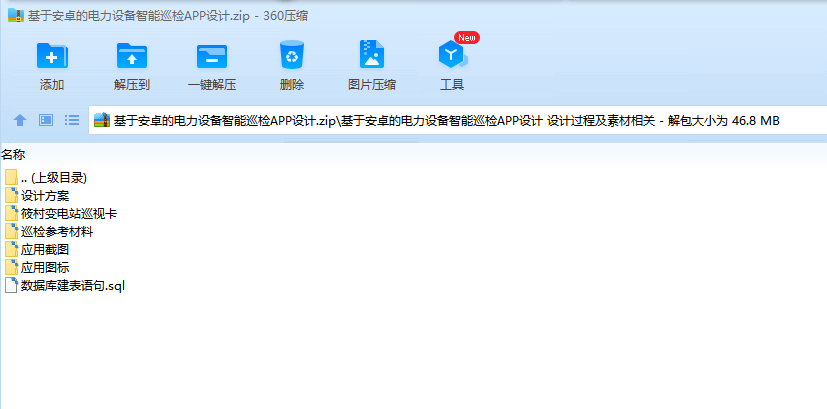
Task: Click the 删除 label text
Action: (292, 85)
